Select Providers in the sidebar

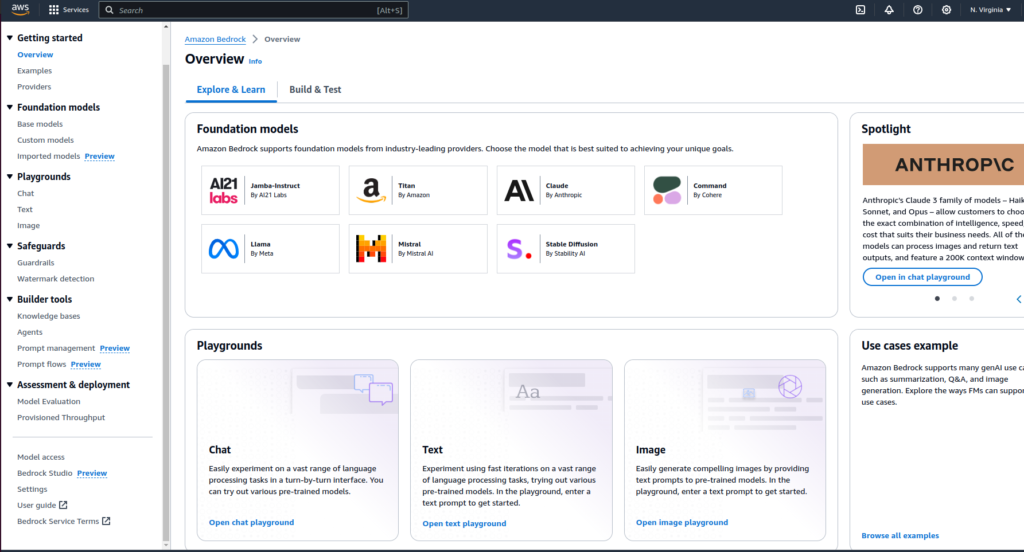(34, 87)
